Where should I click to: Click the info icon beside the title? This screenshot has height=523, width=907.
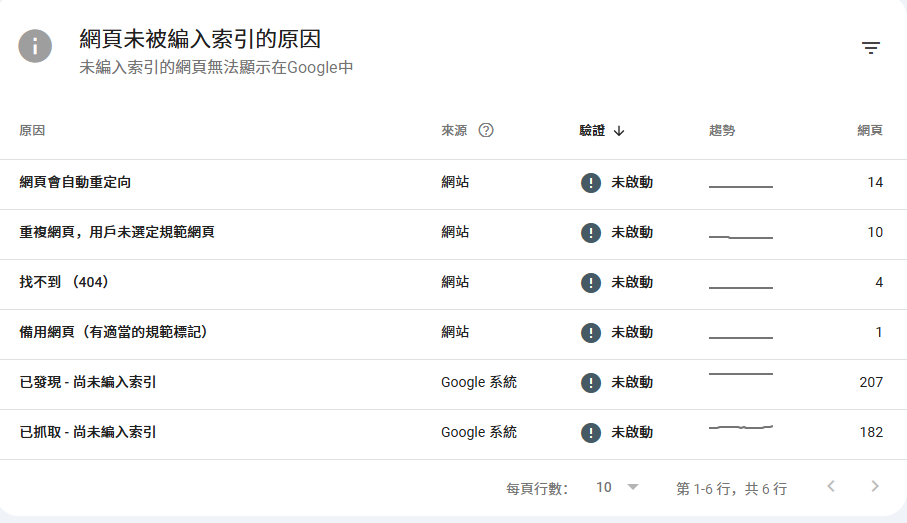(x=35, y=45)
